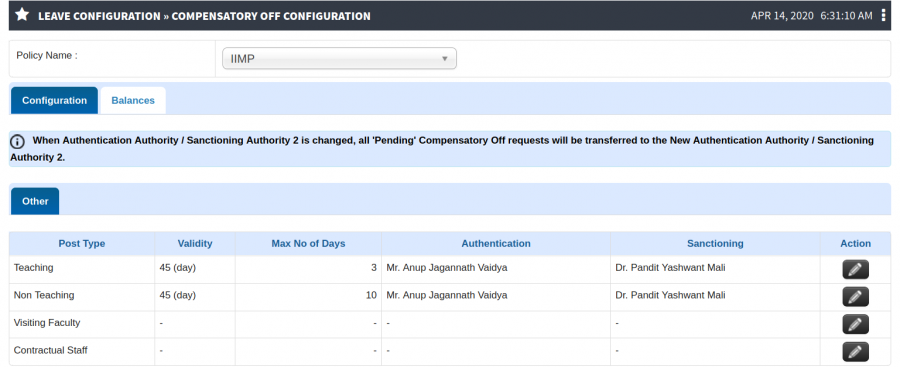
Task: Click the 6:31:10 AM time display
Action: pos(847,16)
